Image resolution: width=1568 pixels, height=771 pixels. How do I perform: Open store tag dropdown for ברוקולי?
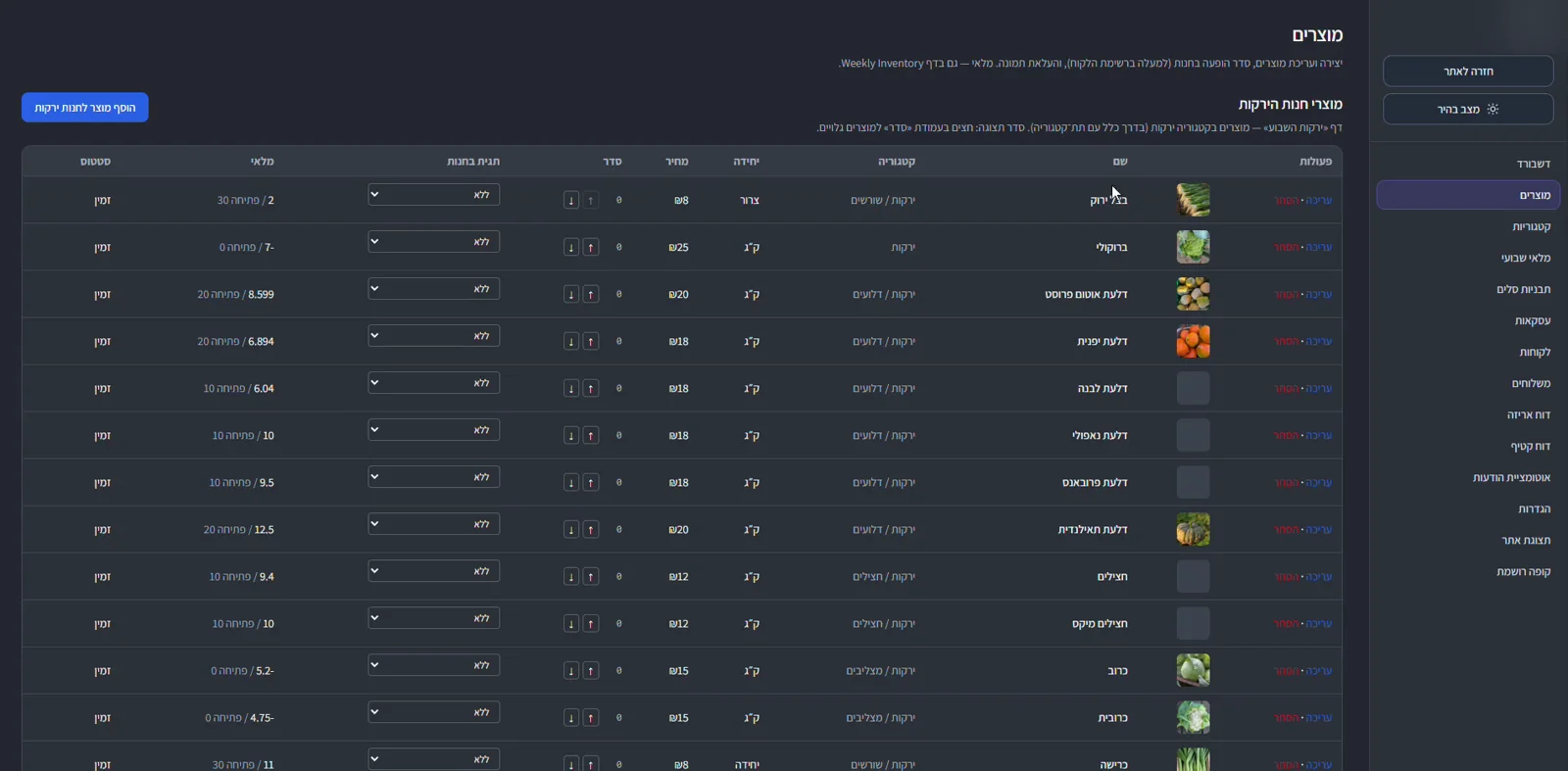tap(434, 241)
